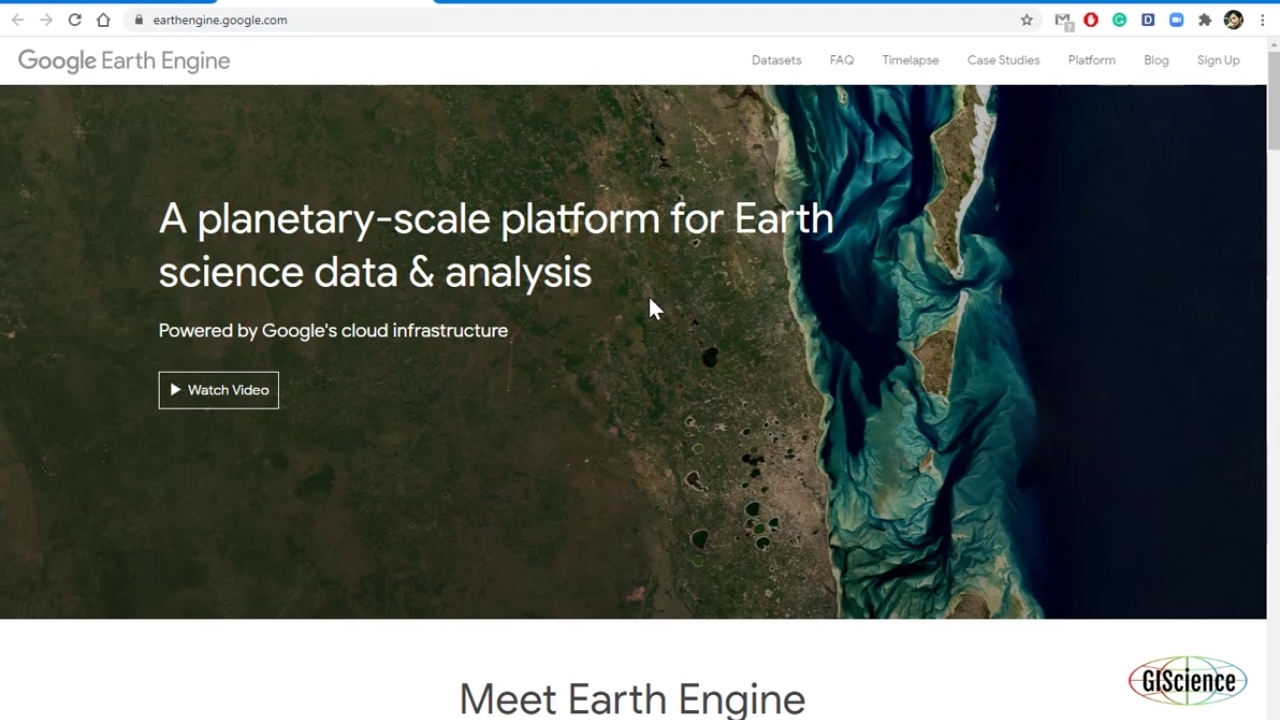This screenshot has height=720, width=1280.
Task: Play the Watch Video button
Action: 218,390
